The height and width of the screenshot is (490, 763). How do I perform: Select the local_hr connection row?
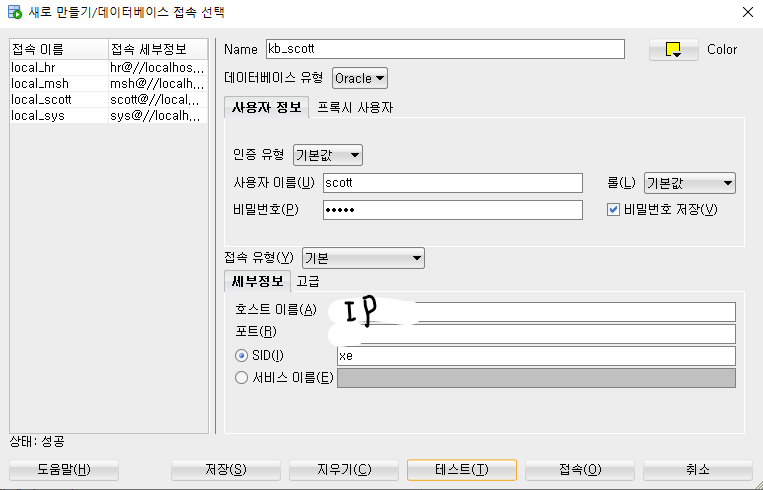[109, 68]
